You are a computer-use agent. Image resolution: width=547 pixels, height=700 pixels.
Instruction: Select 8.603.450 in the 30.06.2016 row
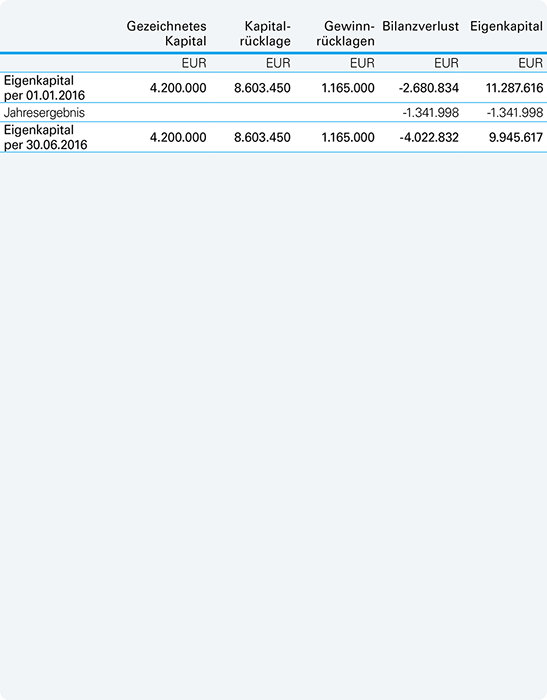tap(263, 138)
